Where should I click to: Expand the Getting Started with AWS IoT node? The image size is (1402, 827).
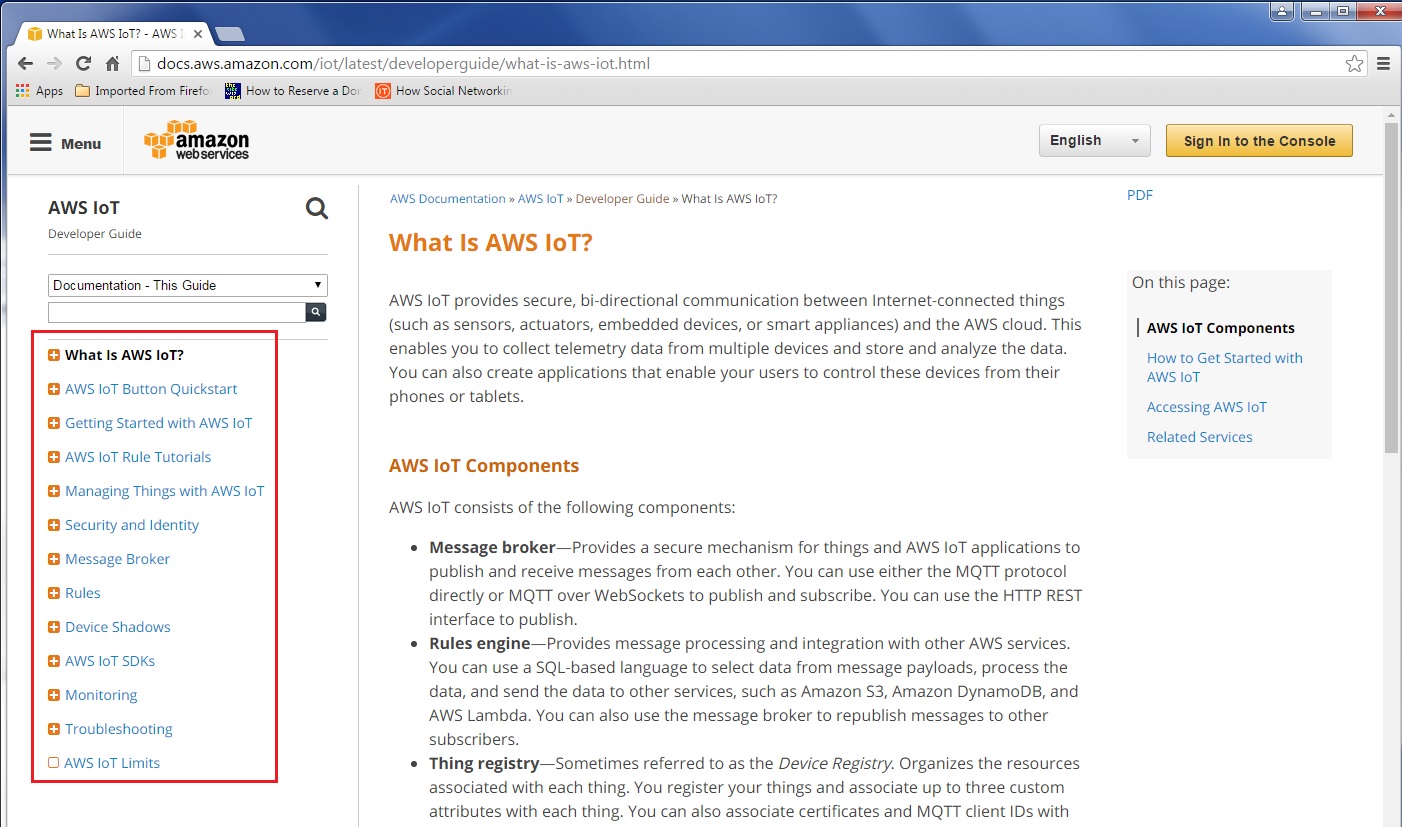point(54,423)
